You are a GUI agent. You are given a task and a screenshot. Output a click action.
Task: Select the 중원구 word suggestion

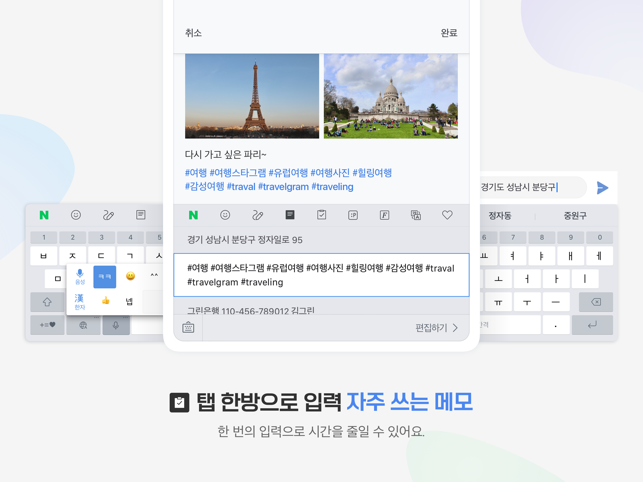(575, 215)
